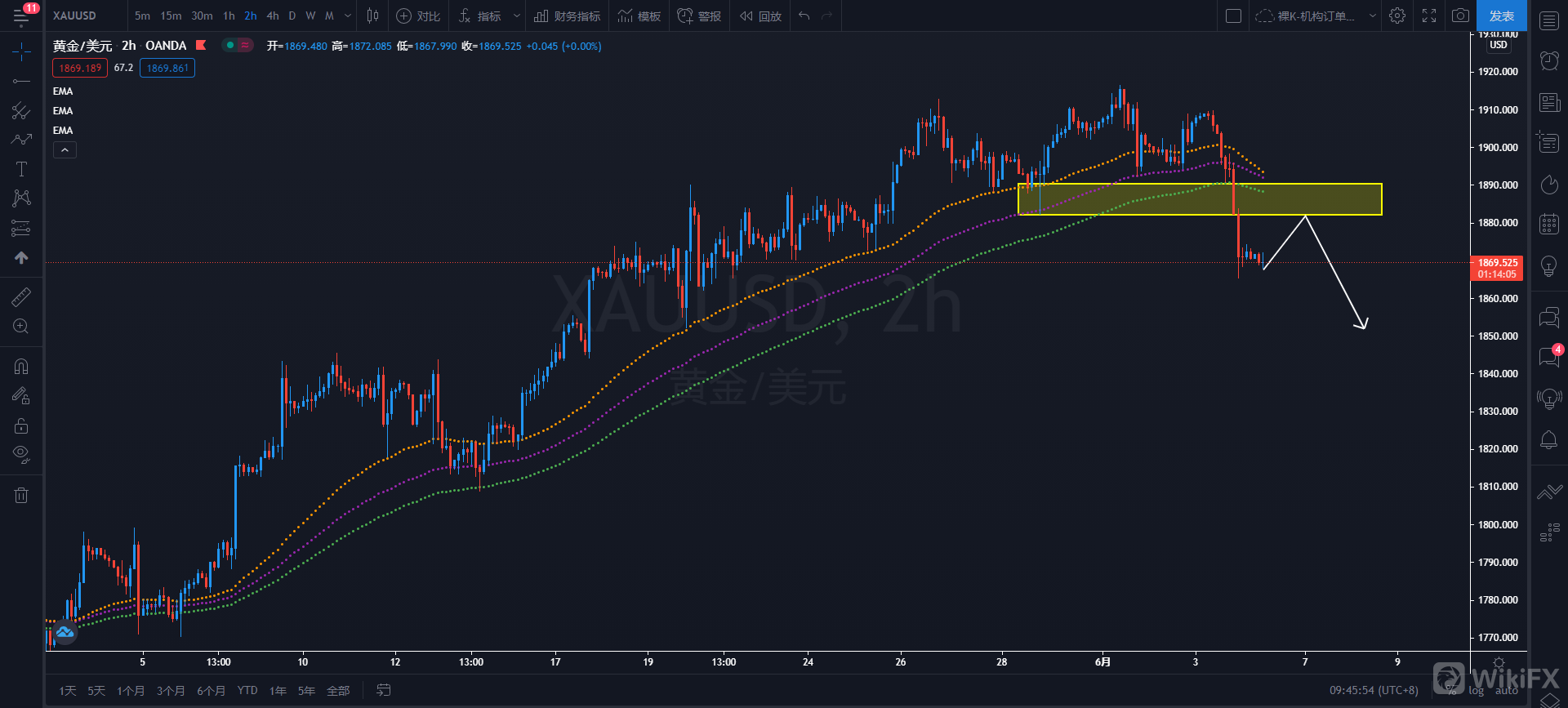Select the text annotation tool
The width and height of the screenshot is (1568, 708).
click(21, 169)
